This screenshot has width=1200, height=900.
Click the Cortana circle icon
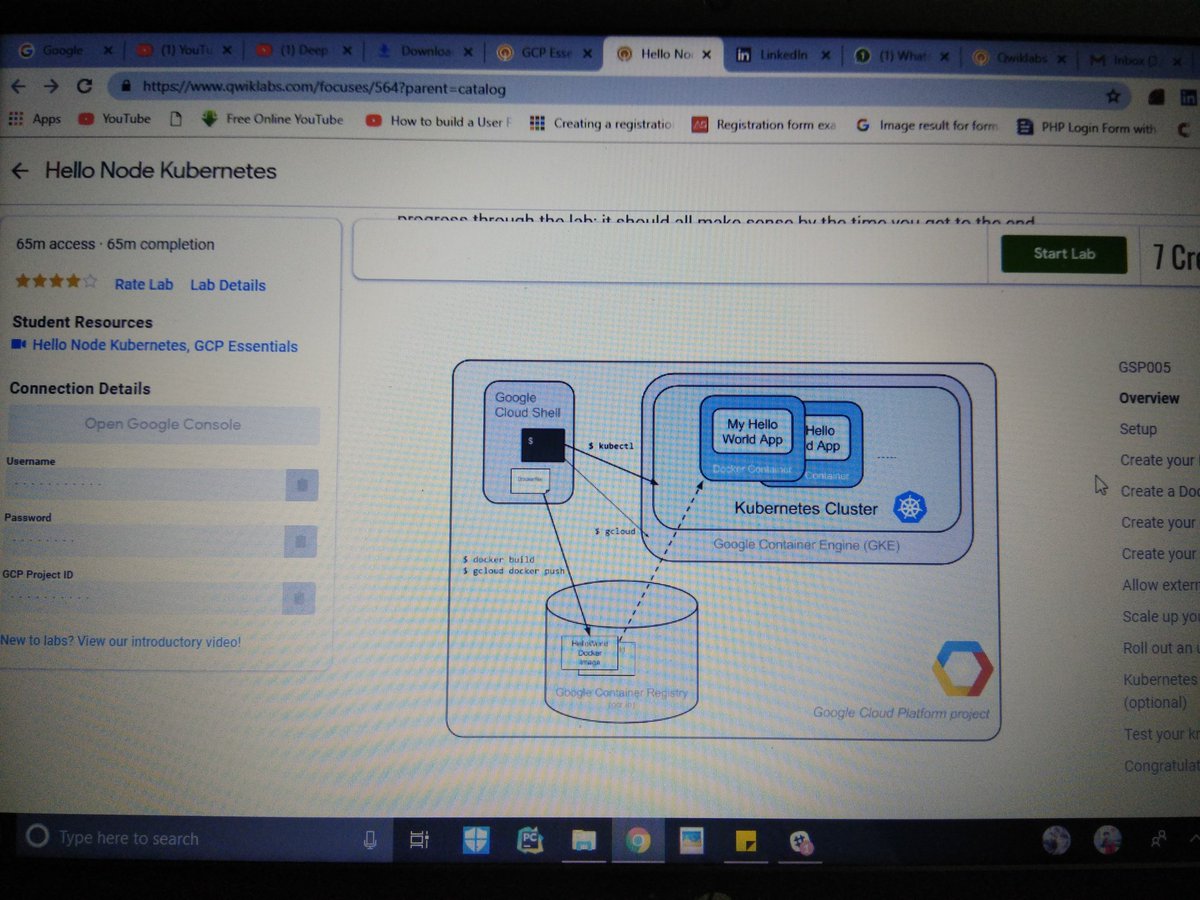(37, 836)
